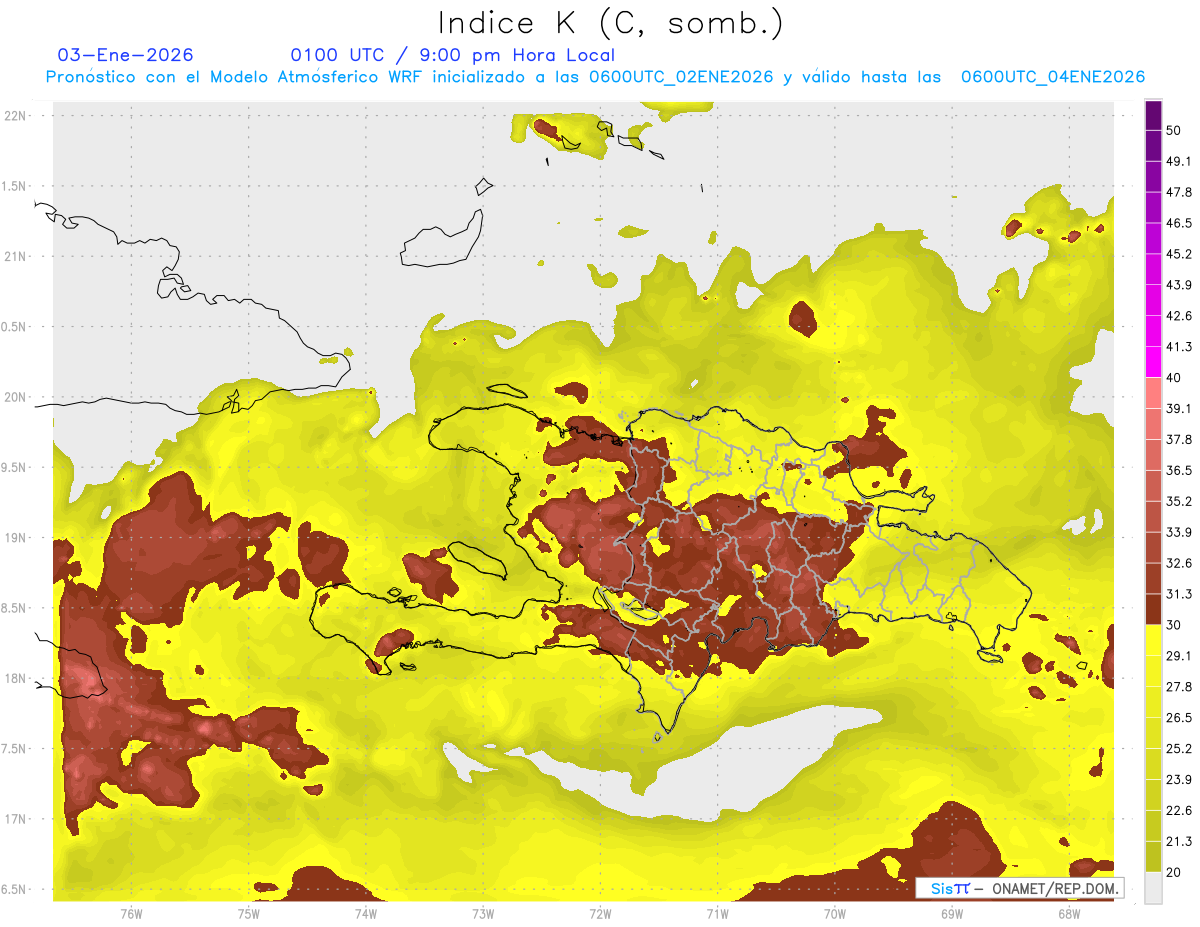The image size is (1200, 927).
Task: Click the colorbar value "41.3"
Action: (1179, 347)
